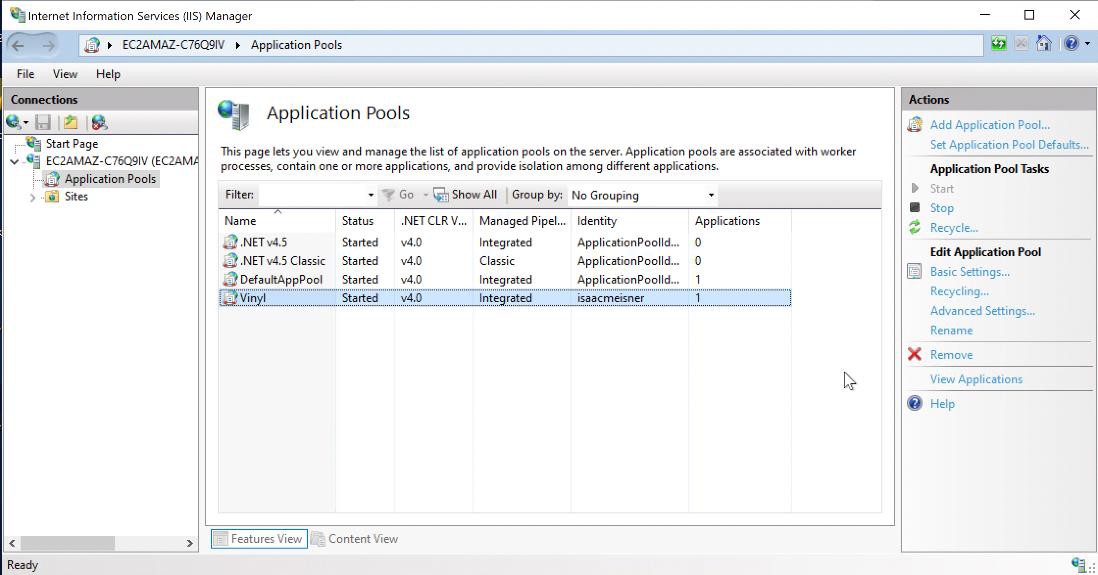Click the Stop icon under Application Pool Tasks
This screenshot has width=1098, height=575.
(914, 208)
